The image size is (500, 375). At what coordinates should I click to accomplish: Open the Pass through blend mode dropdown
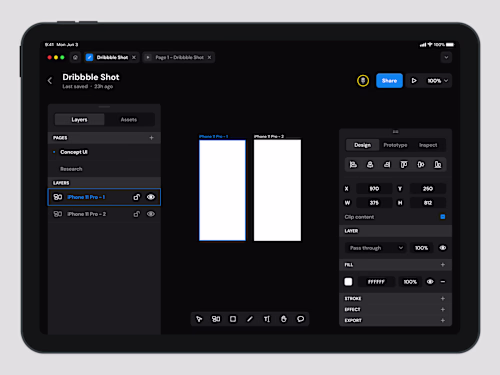(376, 248)
